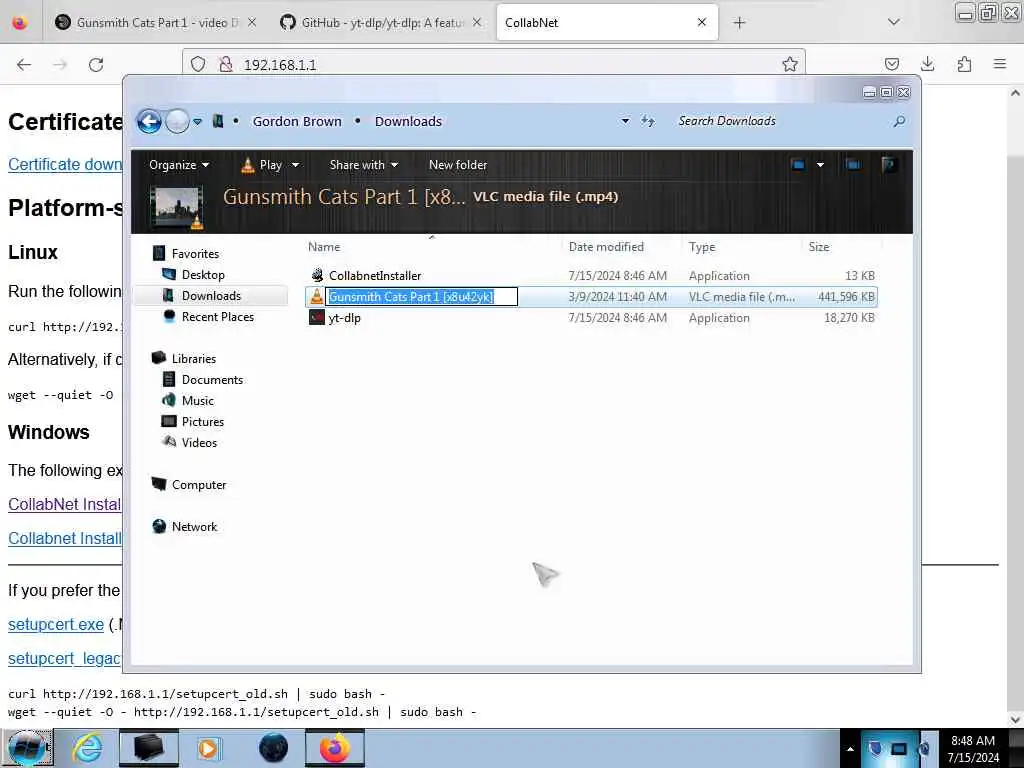1024x768 pixels.
Task: Open the Firefox downloads panel
Action: [x=927, y=64]
